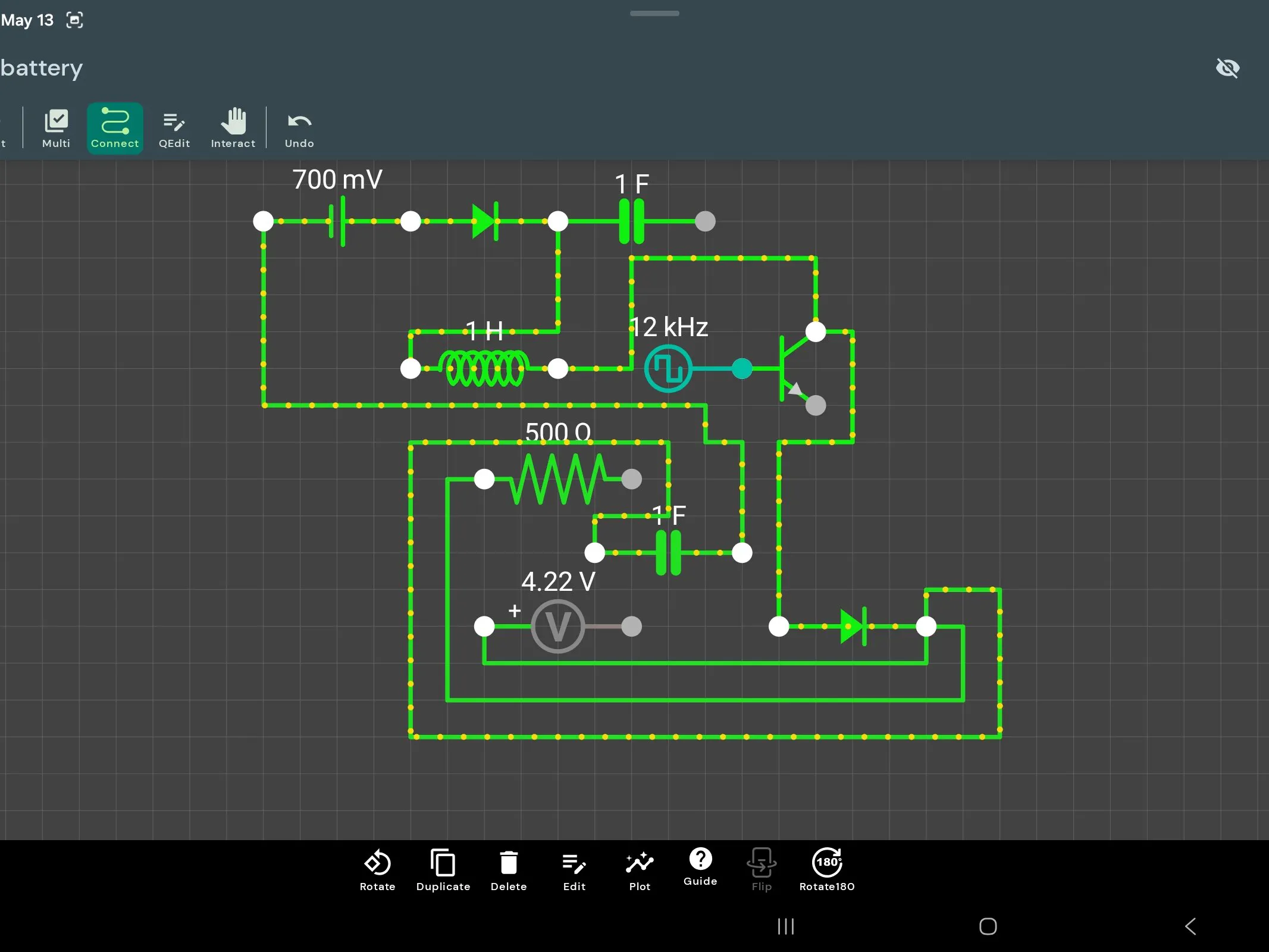Tap the Android back arrow
Viewport: 1269px width, 952px height.
pos(1190,926)
